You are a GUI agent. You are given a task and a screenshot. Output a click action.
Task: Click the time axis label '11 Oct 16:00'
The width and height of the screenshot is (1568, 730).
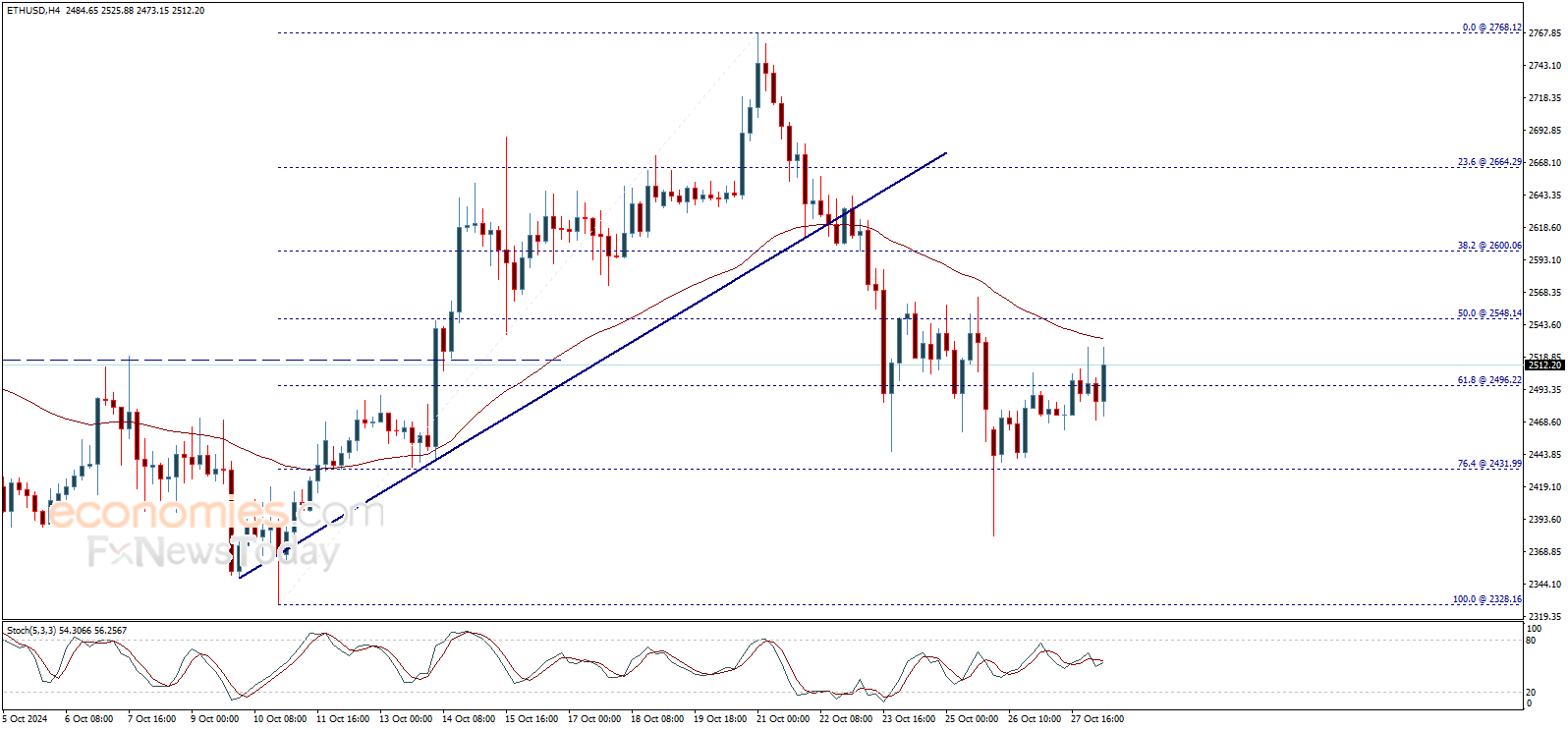(x=342, y=719)
